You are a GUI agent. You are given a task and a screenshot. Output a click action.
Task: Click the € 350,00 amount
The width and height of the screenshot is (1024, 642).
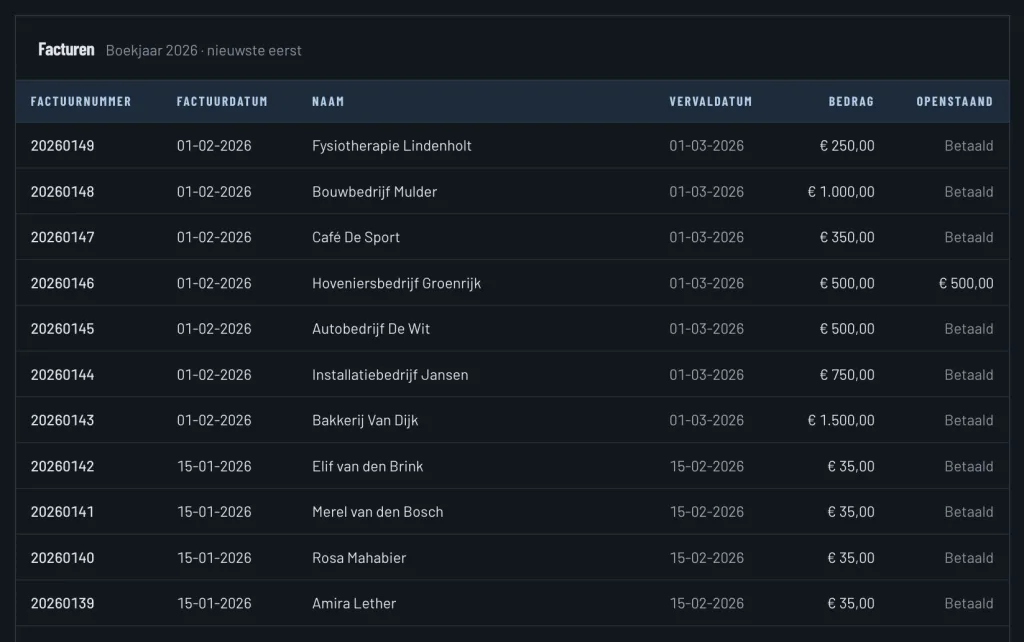(x=847, y=237)
